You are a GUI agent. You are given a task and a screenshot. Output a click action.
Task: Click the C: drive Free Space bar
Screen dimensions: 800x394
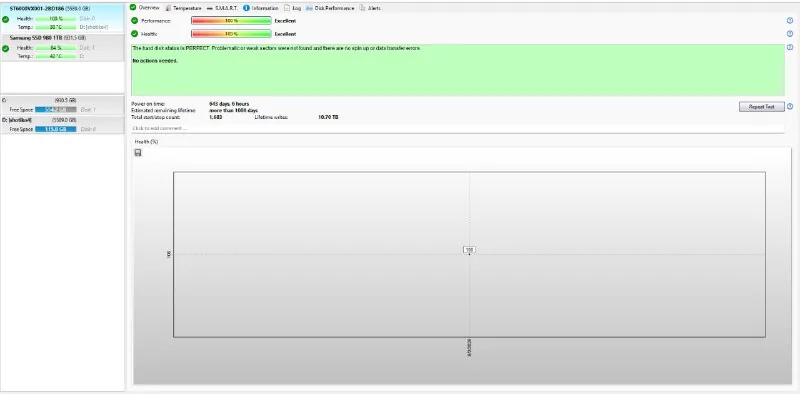click(56, 109)
